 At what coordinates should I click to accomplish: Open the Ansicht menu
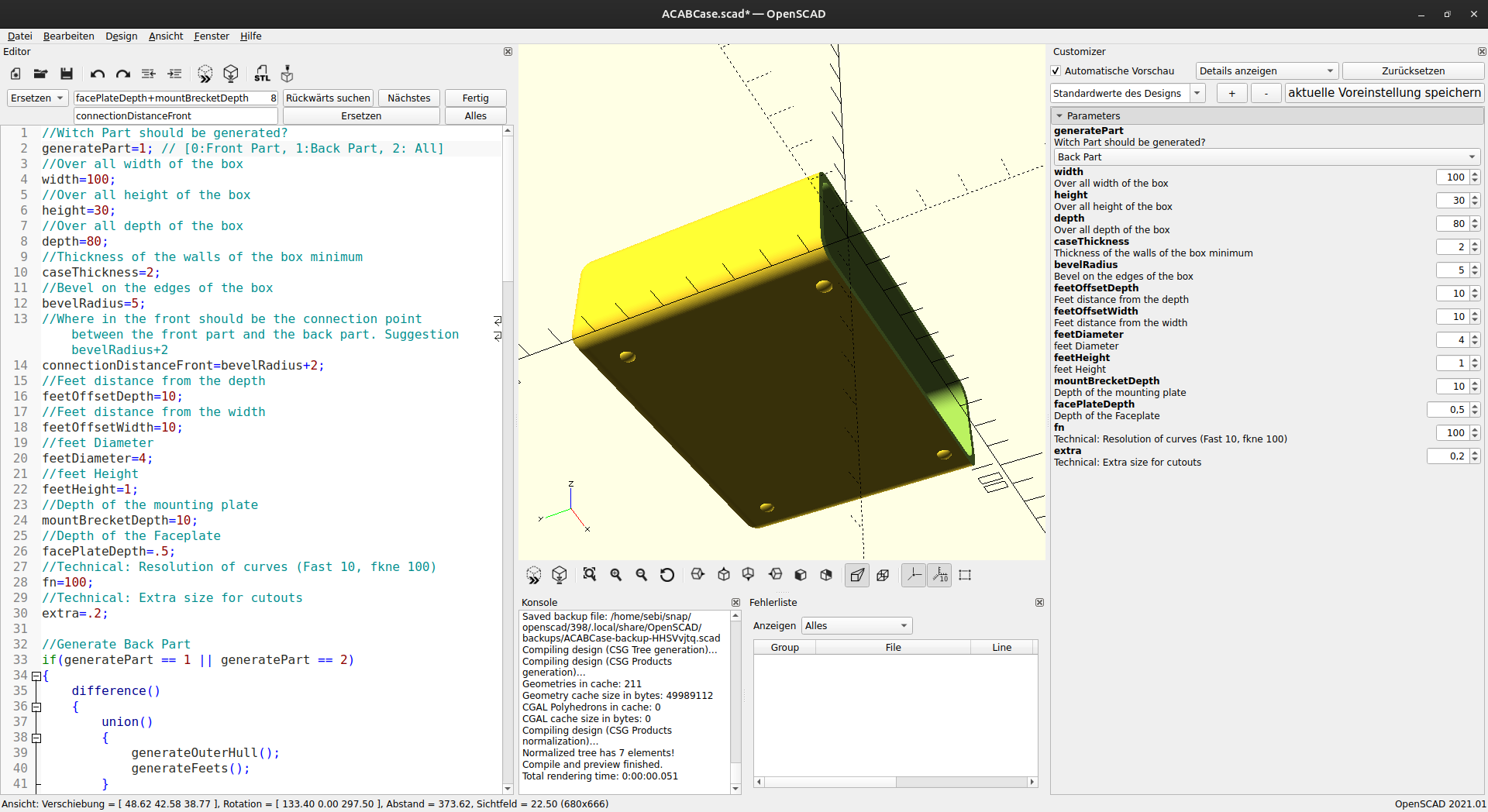click(x=166, y=36)
